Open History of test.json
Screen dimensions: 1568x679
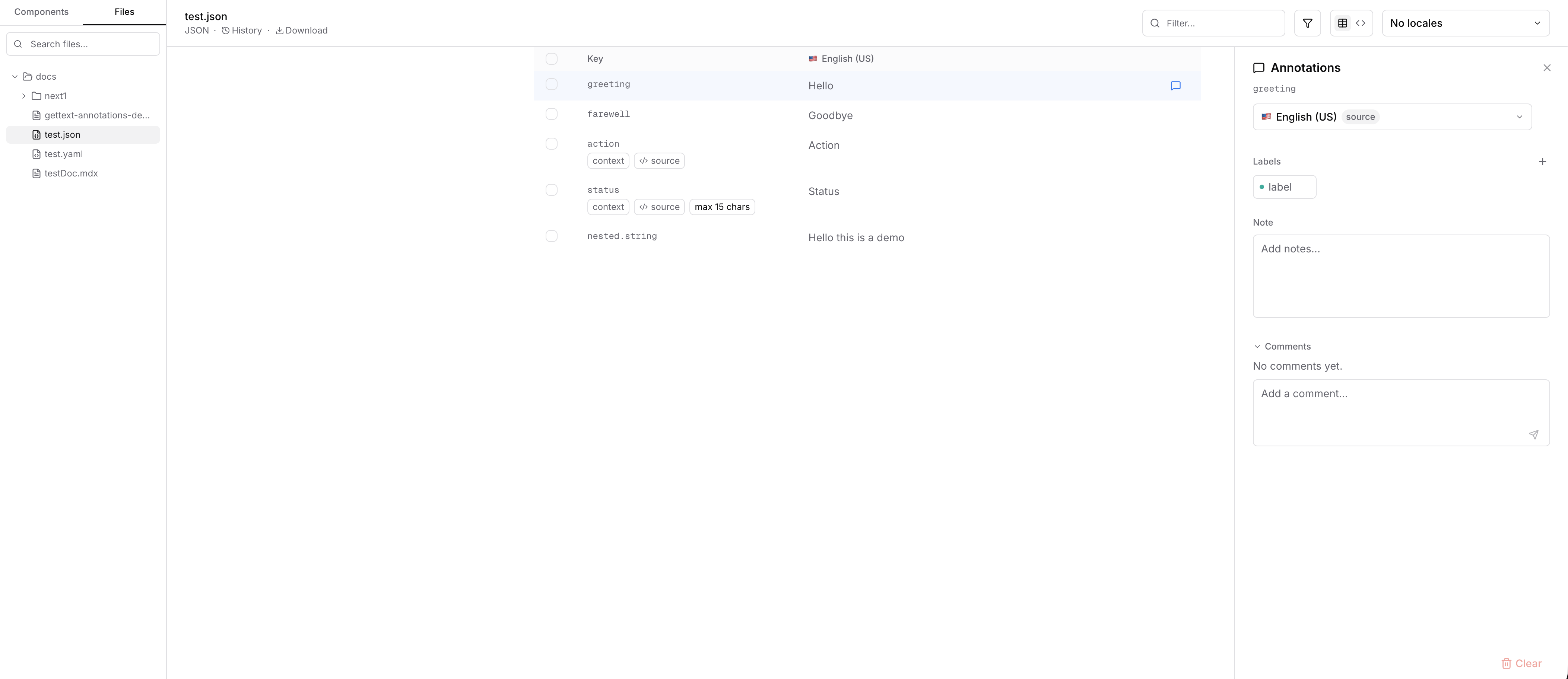click(x=242, y=31)
